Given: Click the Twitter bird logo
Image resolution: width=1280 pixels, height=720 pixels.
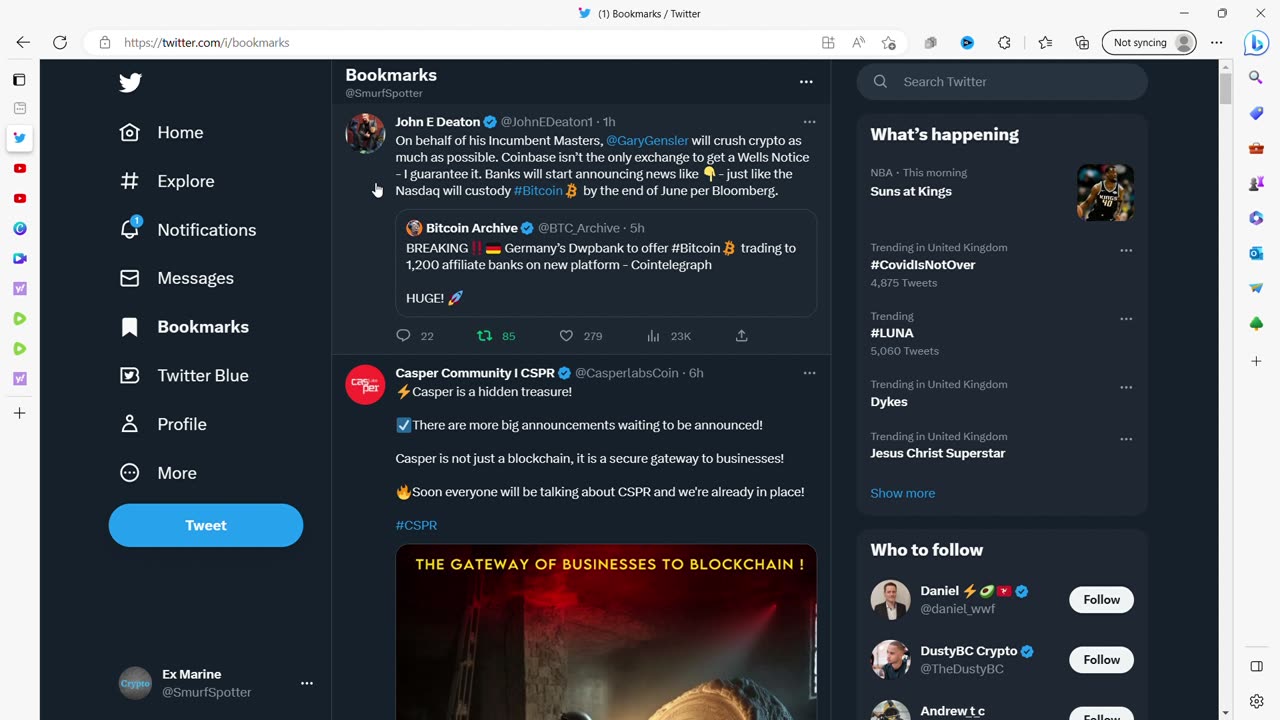Looking at the screenshot, I should pyautogui.click(x=130, y=83).
